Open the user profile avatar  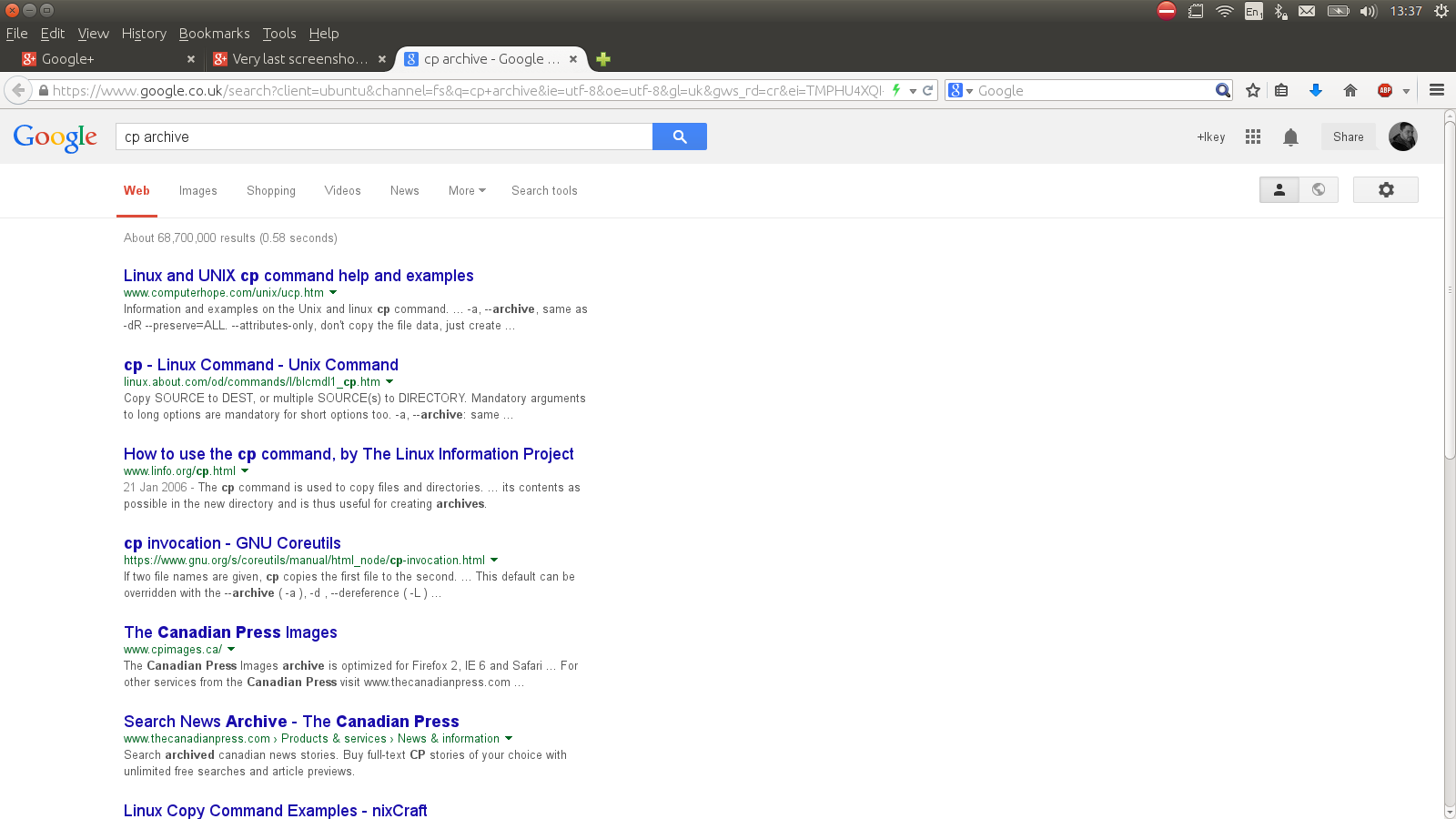pyautogui.click(x=1402, y=136)
